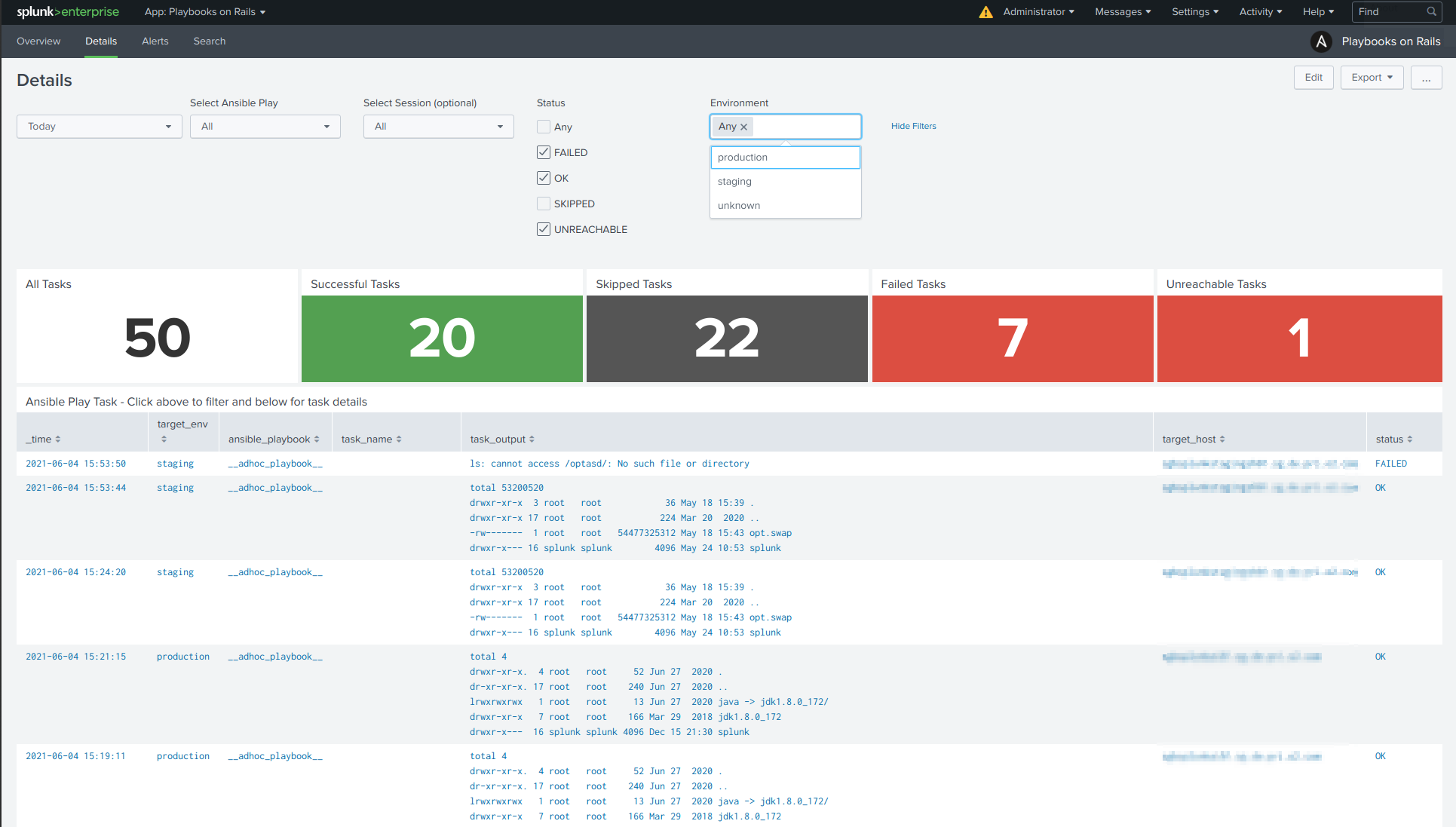Sort the task_output column
The width and height of the screenshot is (1456, 827).
pyautogui.click(x=532, y=440)
